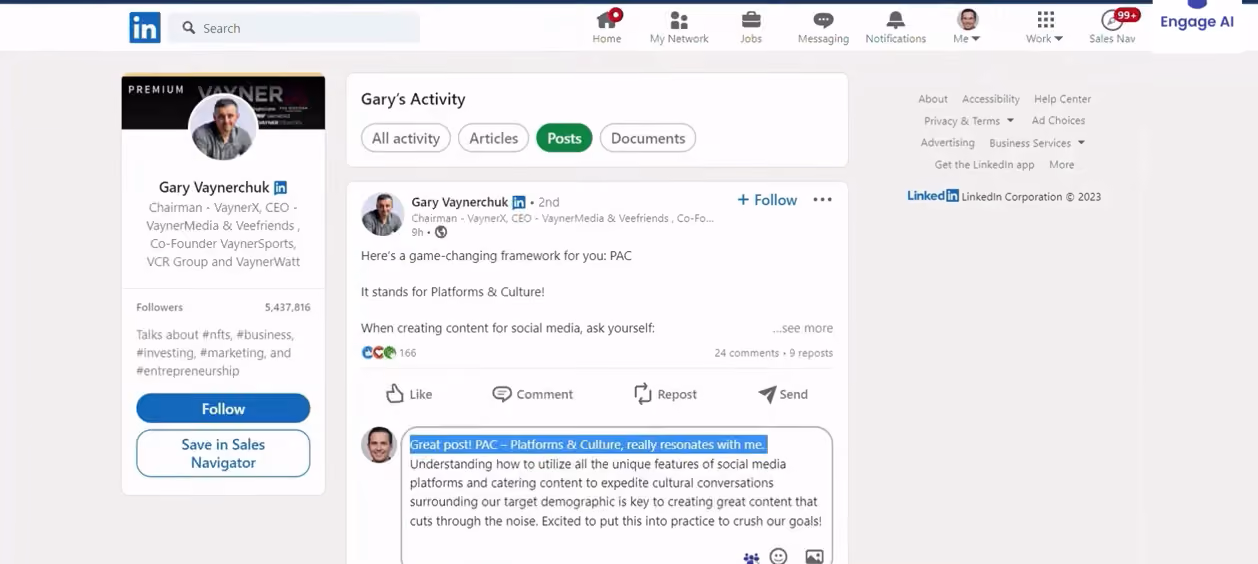Click the LinkedIn footer logo
The image size is (1258, 564).
click(x=933, y=196)
